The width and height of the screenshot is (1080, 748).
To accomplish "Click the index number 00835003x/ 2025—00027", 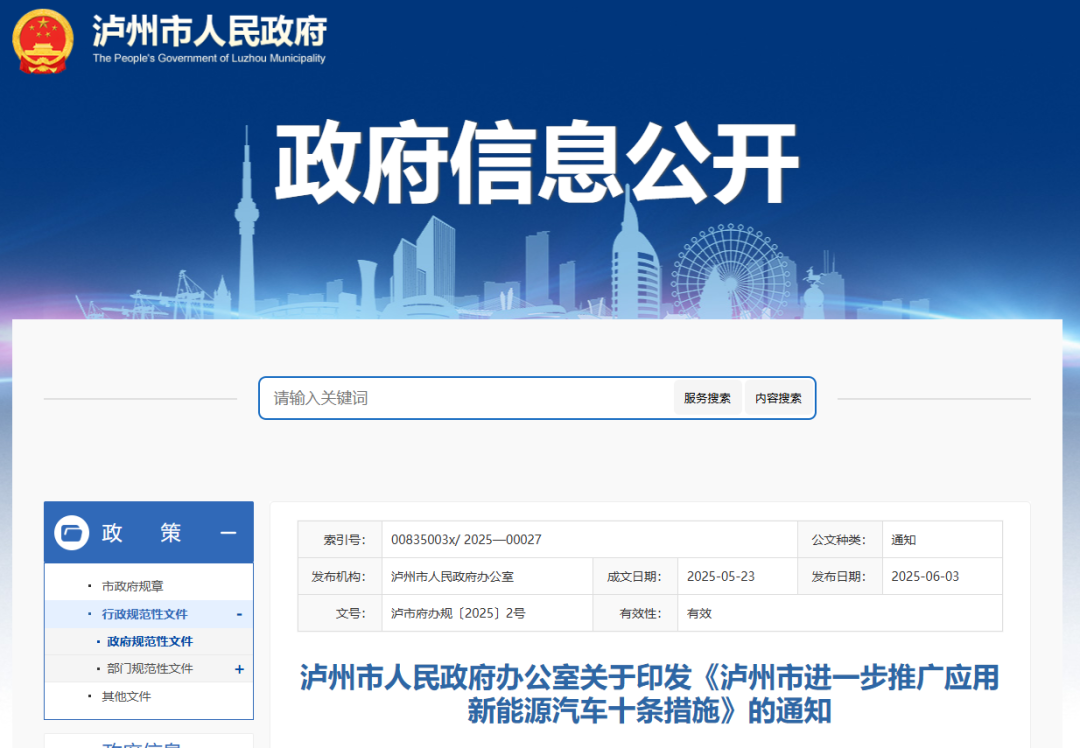I will click(x=466, y=539).
